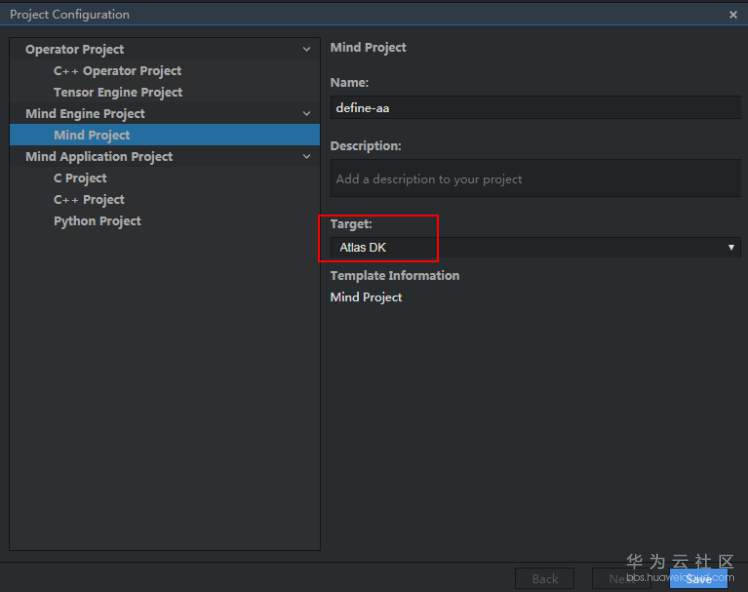The image size is (748, 592).
Task: Focus the project Description text box
Action: 535,179
